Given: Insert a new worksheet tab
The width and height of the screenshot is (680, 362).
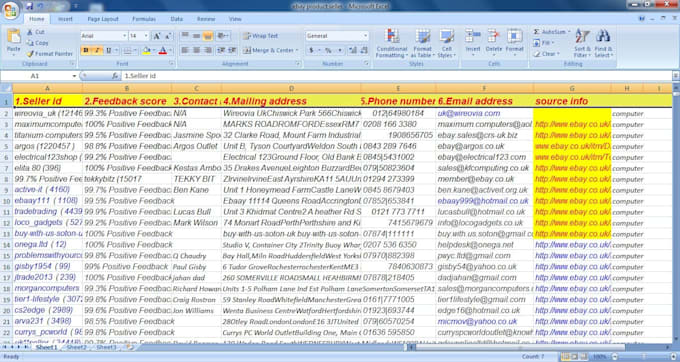Looking at the screenshot, I should click(x=129, y=347).
